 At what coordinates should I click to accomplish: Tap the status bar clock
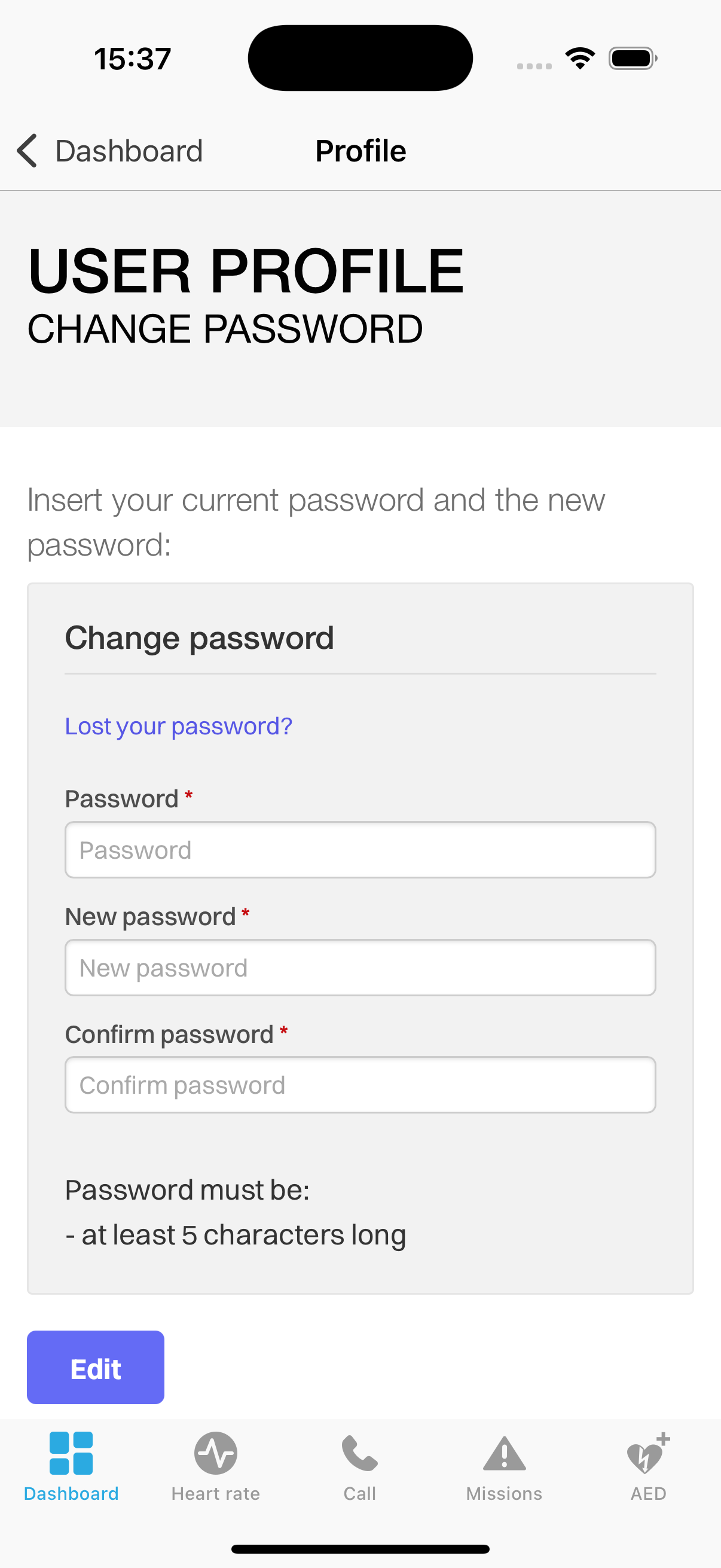133,59
